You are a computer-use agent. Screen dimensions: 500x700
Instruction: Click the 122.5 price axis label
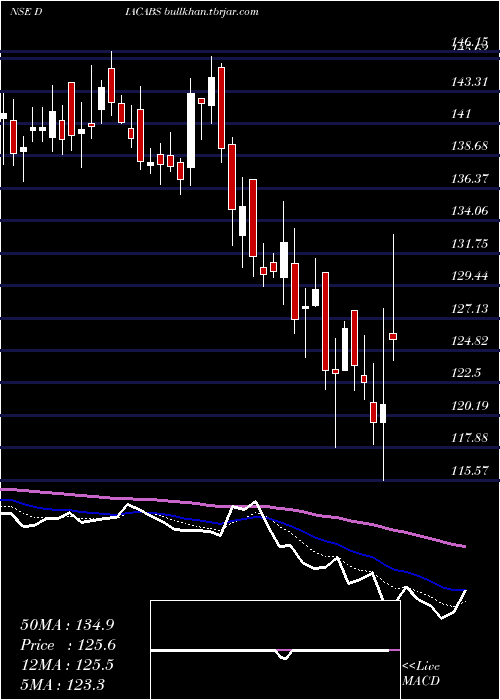pyautogui.click(x=466, y=373)
